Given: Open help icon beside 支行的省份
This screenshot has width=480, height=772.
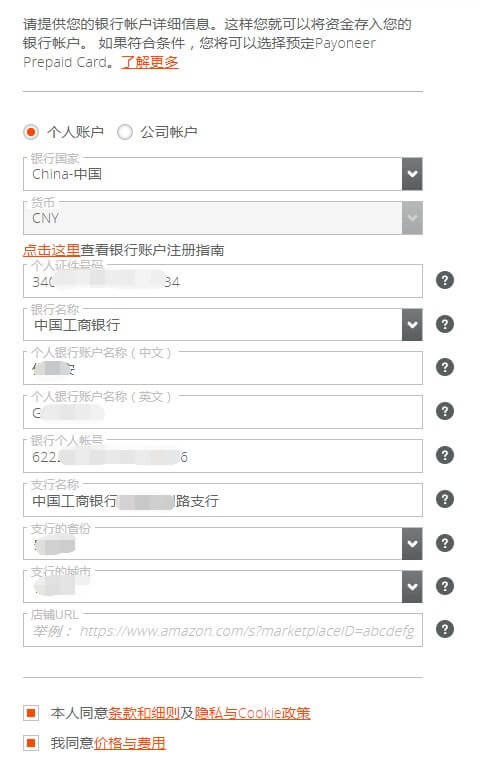Looking at the screenshot, I should point(445,543).
